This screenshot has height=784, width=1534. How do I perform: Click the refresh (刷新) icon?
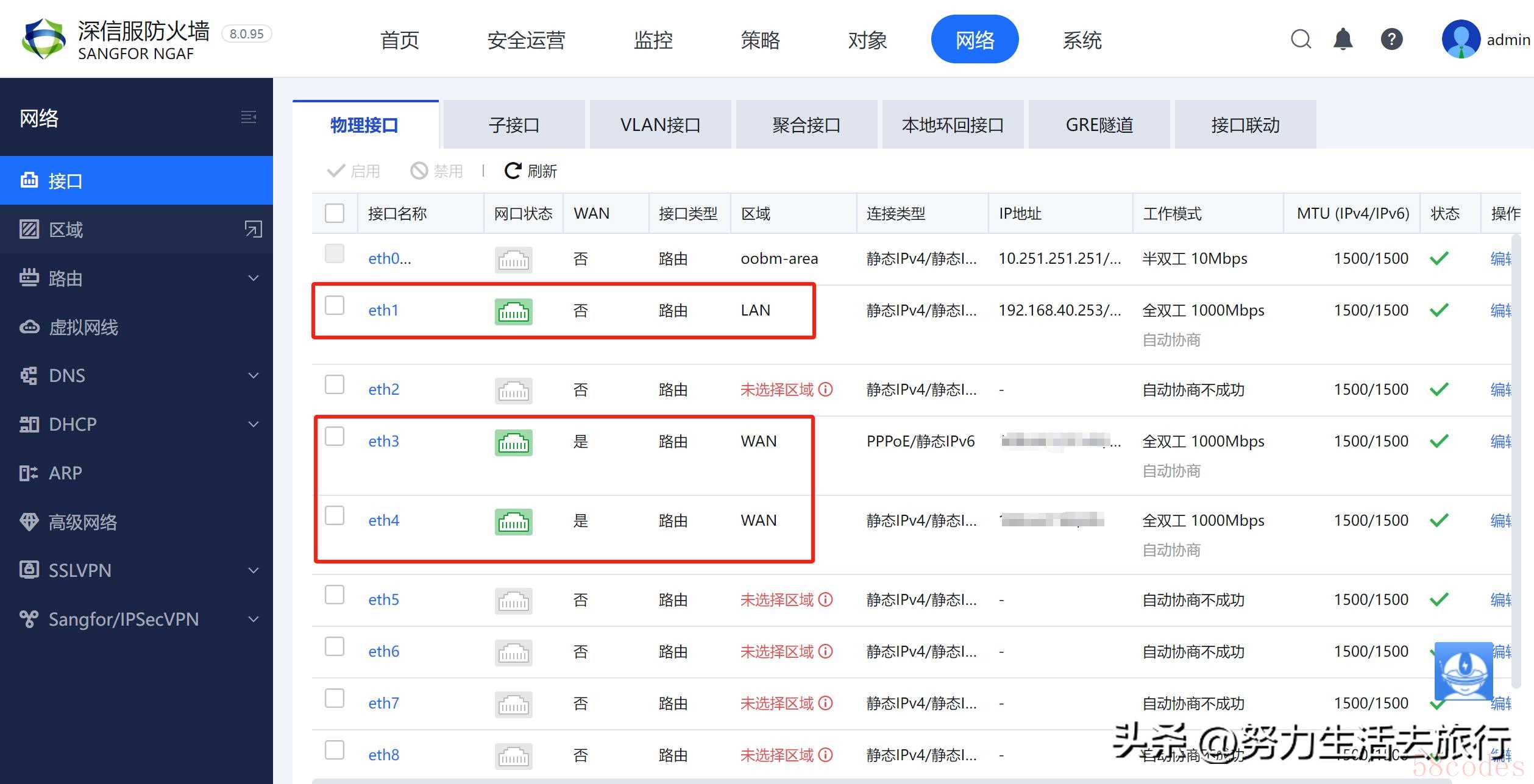click(513, 171)
